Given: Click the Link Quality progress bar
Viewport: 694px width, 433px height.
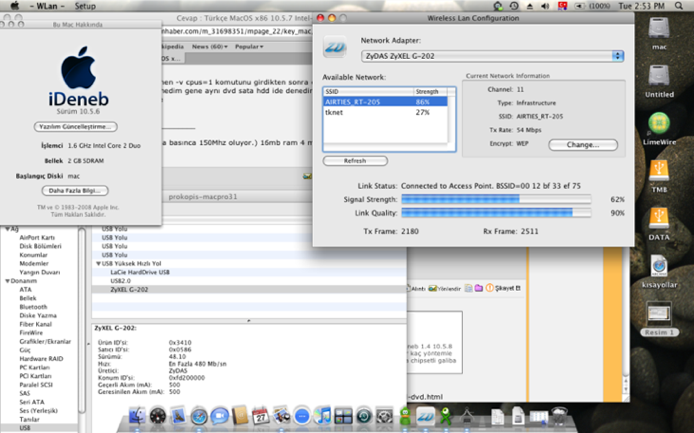Looking at the screenshot, I should pyautogui.click(x=496, y=213).
